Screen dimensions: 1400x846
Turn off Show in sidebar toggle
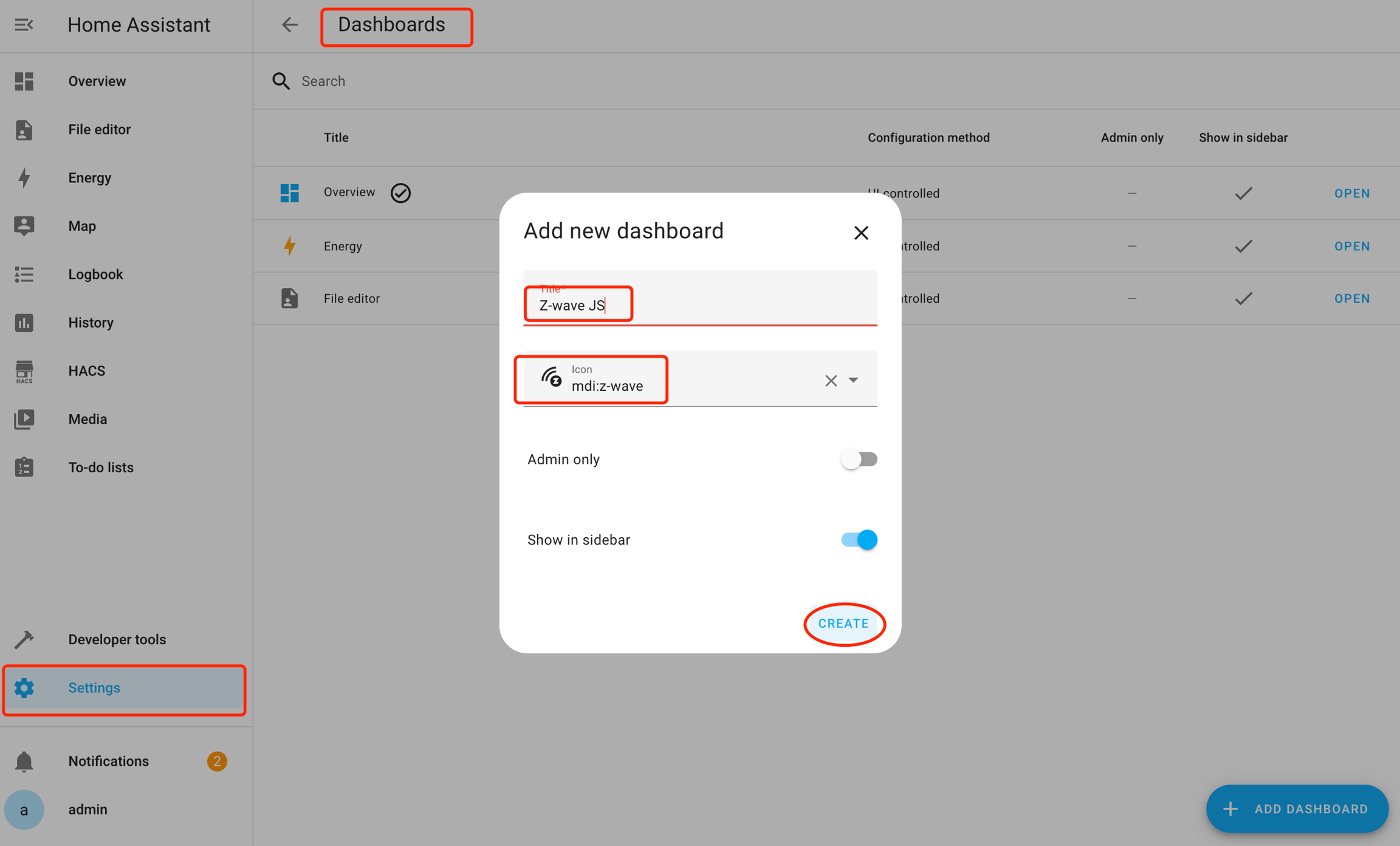(x=859, y=540)
